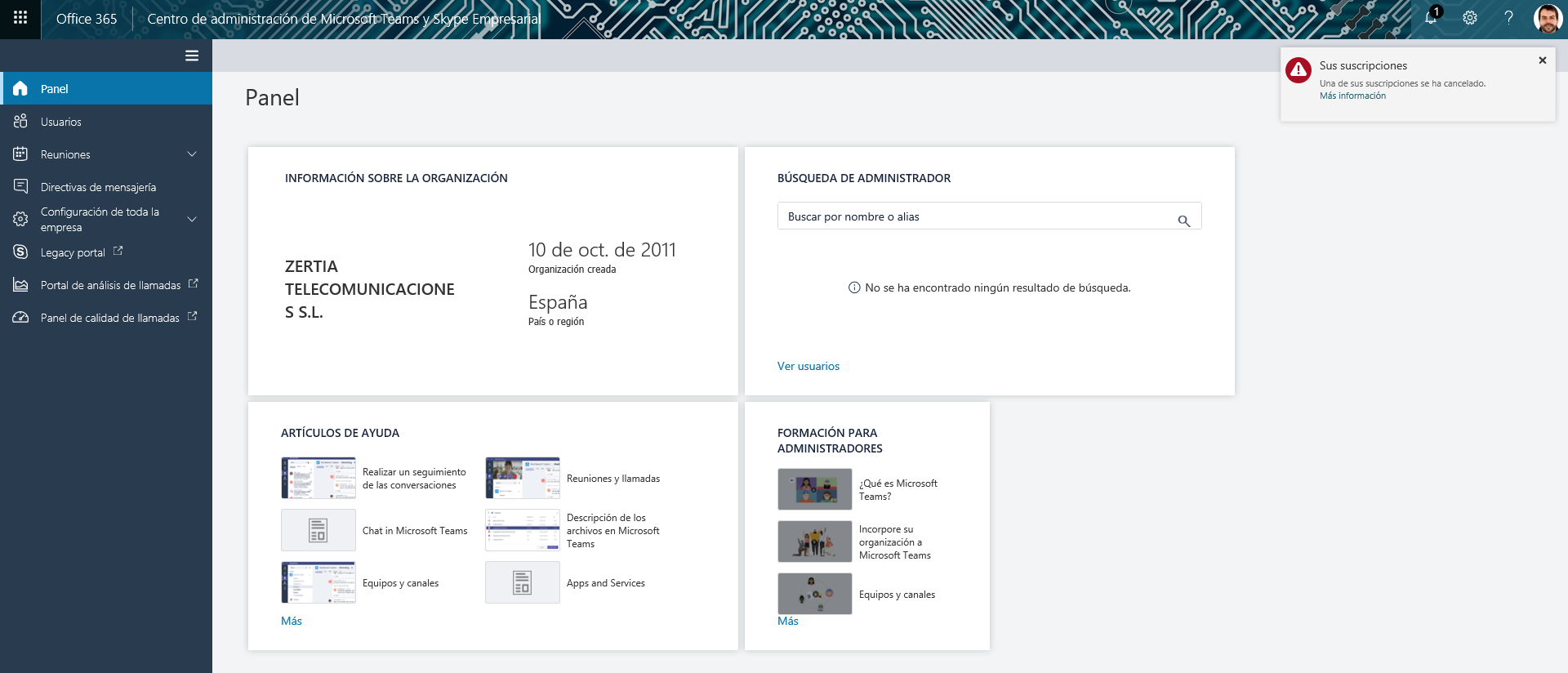Open the Reuniones y llamadas article thumbnail
Screen dimensions: 1568x673
tap(523, 478)
